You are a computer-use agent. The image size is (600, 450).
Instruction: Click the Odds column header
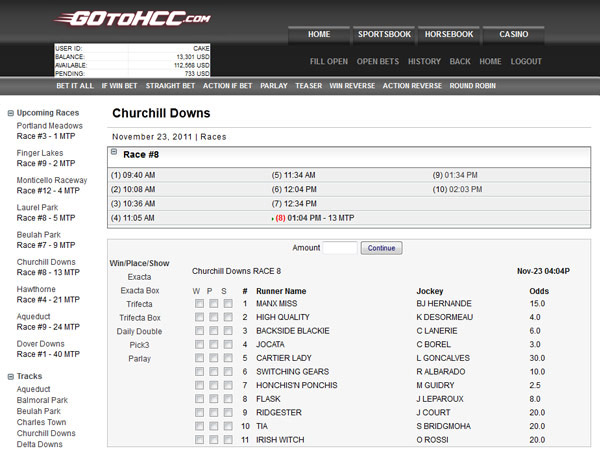pyautogui.click(x=539, y=291)
